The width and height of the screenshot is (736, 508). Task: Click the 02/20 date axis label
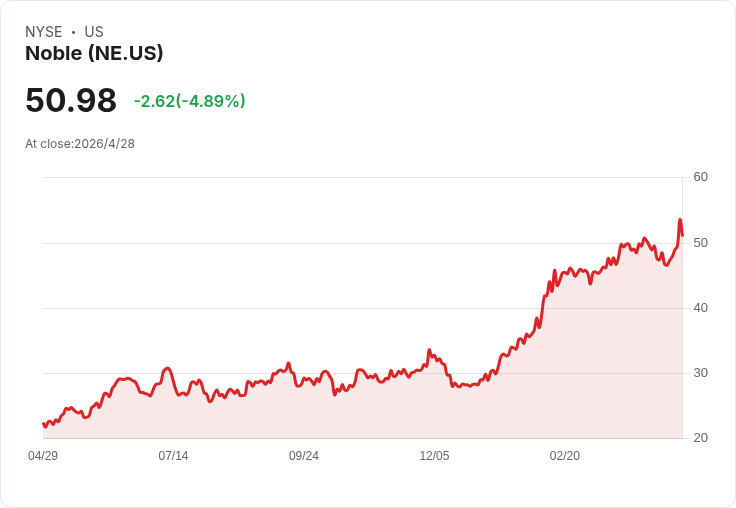(x=565, y=456)
